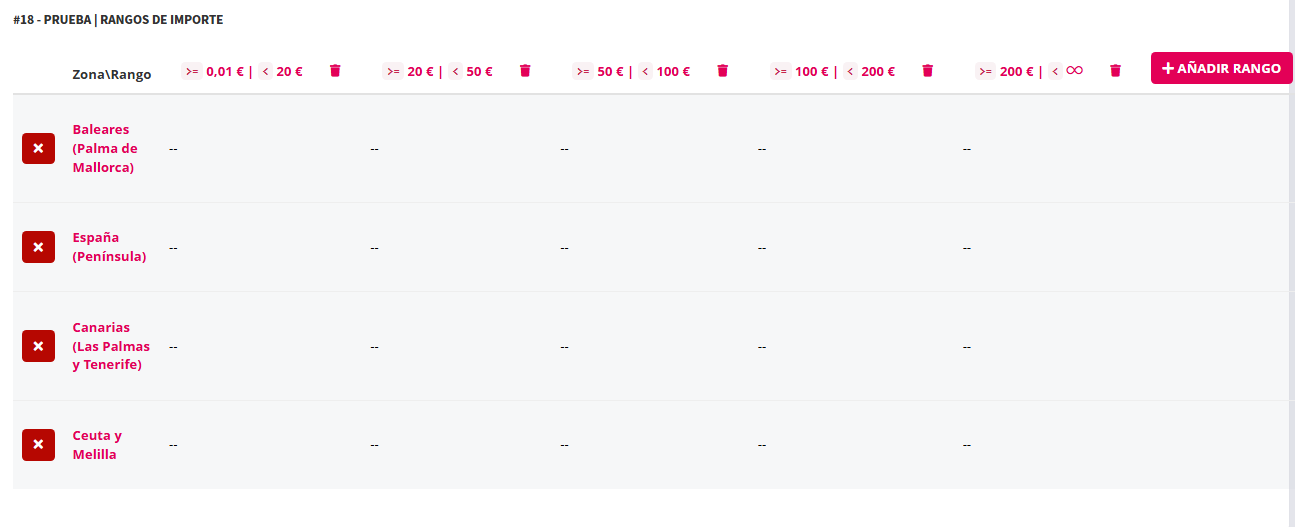Delete the 20 € to 50 € range
Viewport: 1295px width, 527px height.
click(525, 71)
